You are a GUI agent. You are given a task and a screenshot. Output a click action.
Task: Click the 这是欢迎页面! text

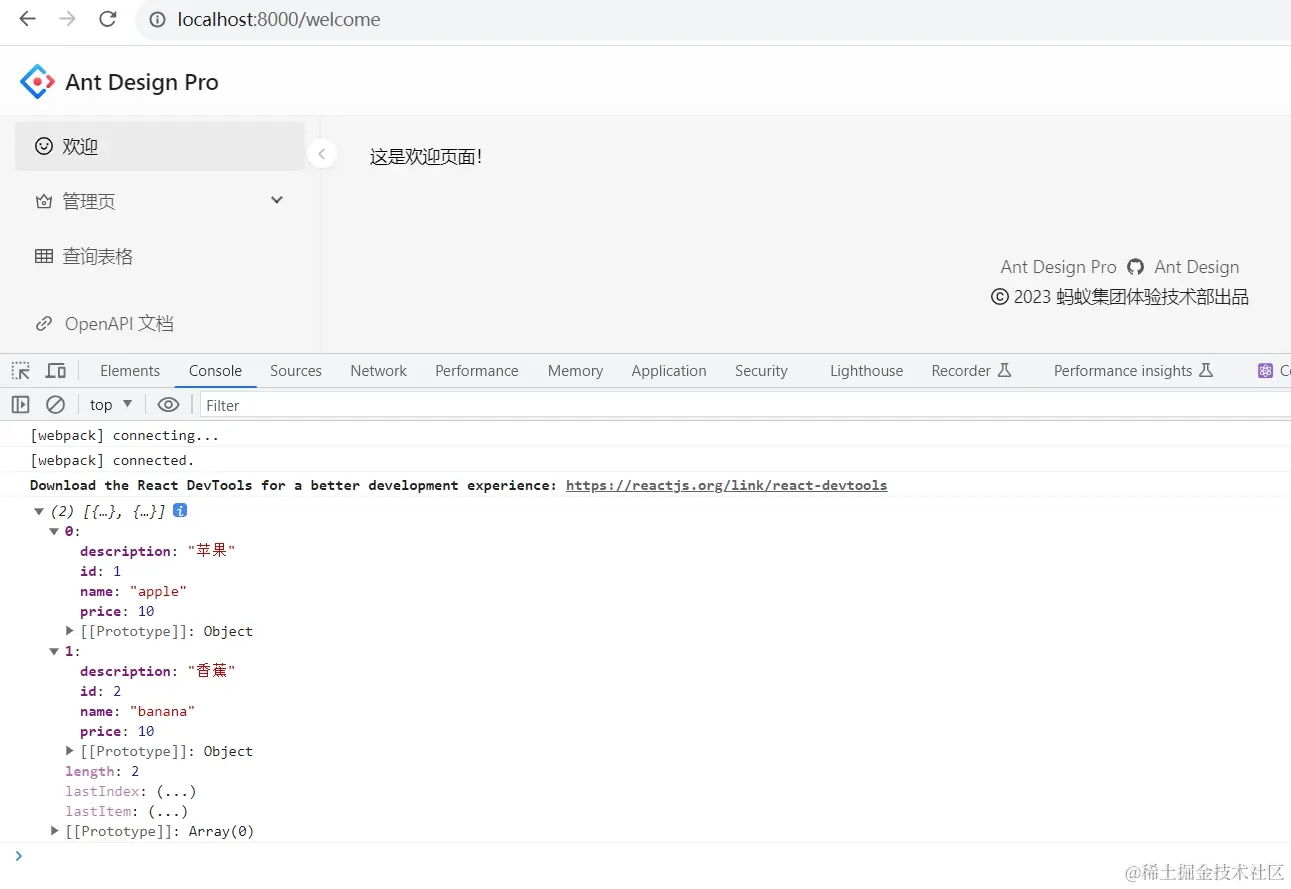pyautogui.click(x=426, y=157)
